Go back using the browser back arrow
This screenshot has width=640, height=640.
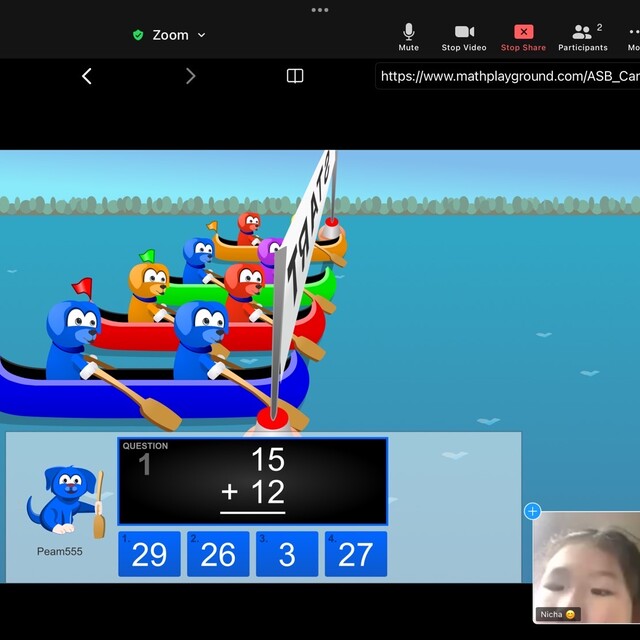tap(87, 76)
